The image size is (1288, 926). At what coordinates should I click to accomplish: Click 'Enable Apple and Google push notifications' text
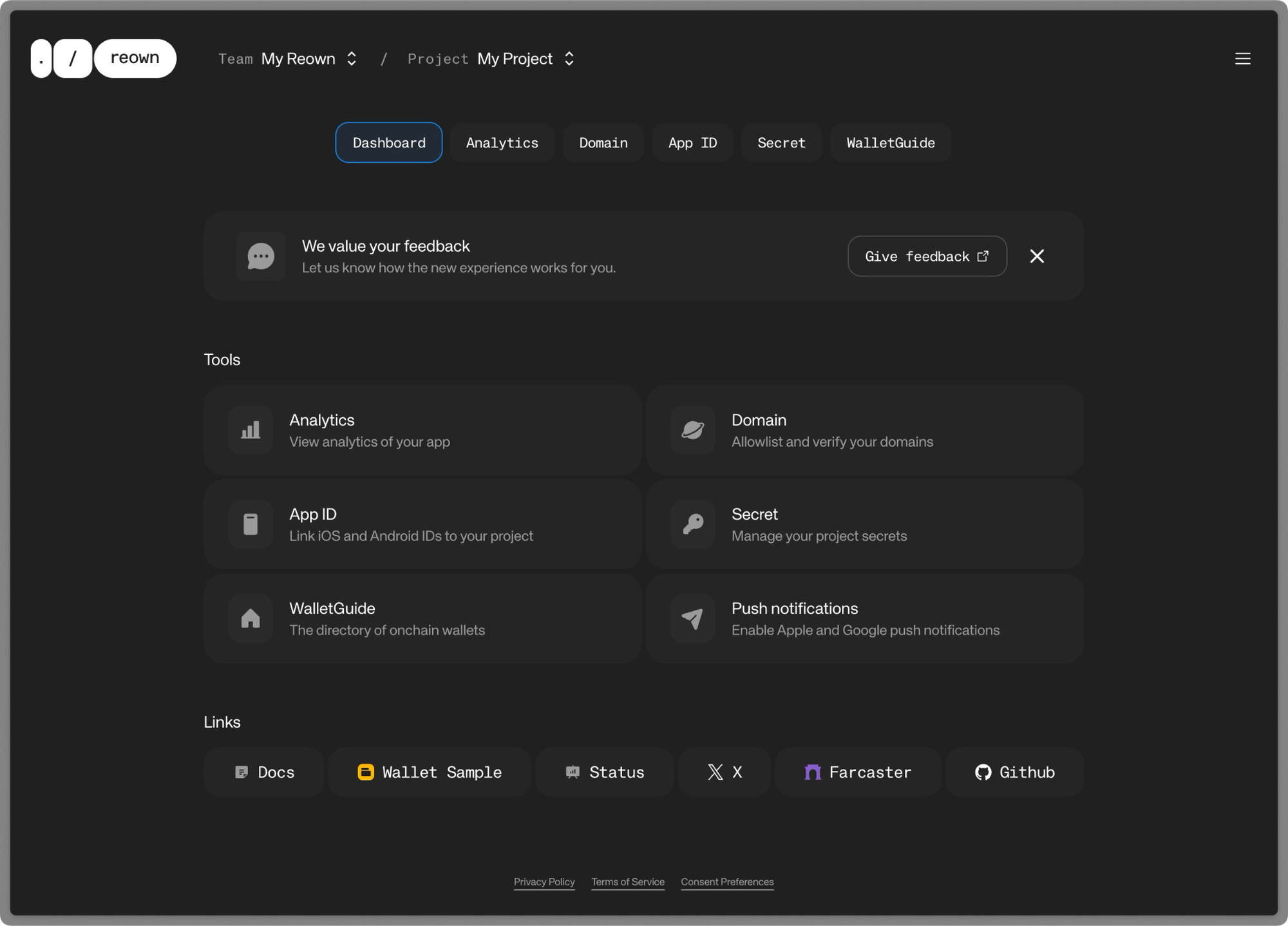(x=866, y=630)
